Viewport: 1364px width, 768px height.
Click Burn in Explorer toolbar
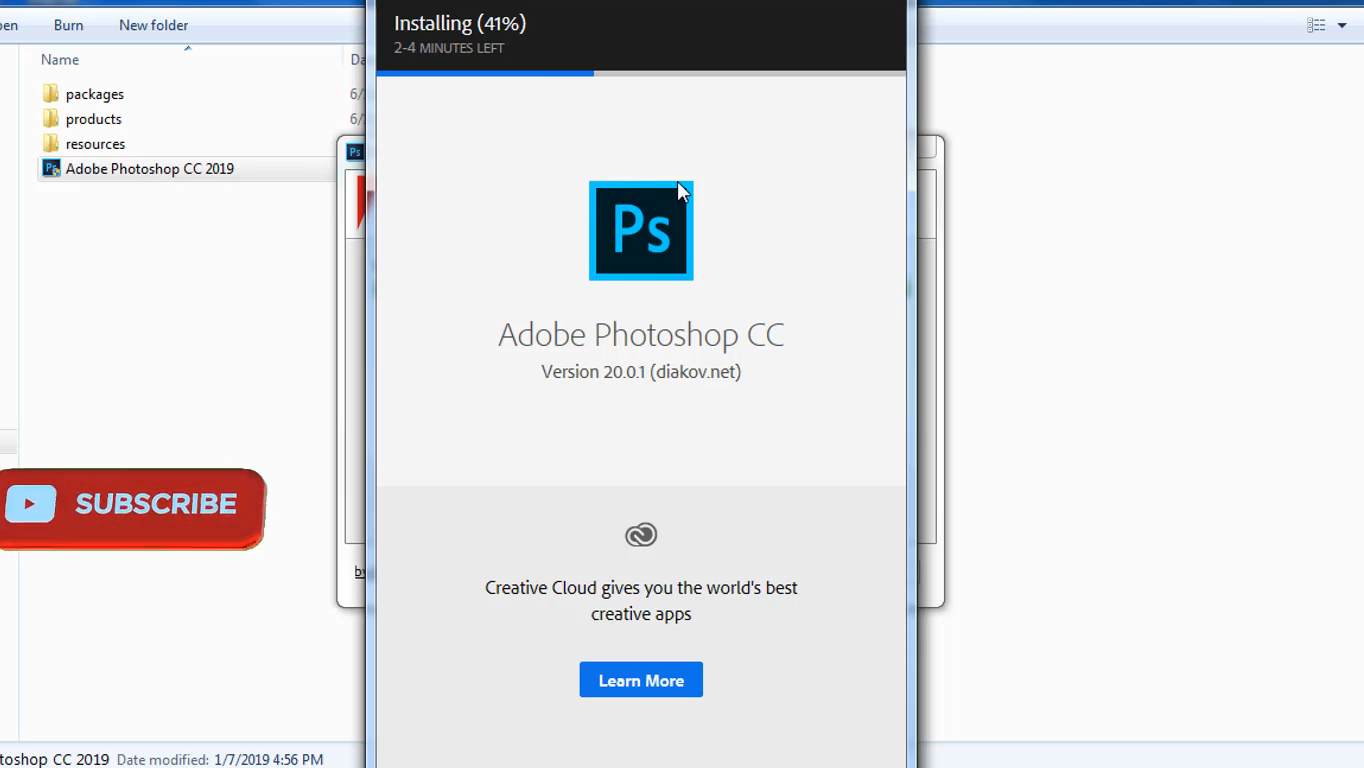click(x=69, y=25)
